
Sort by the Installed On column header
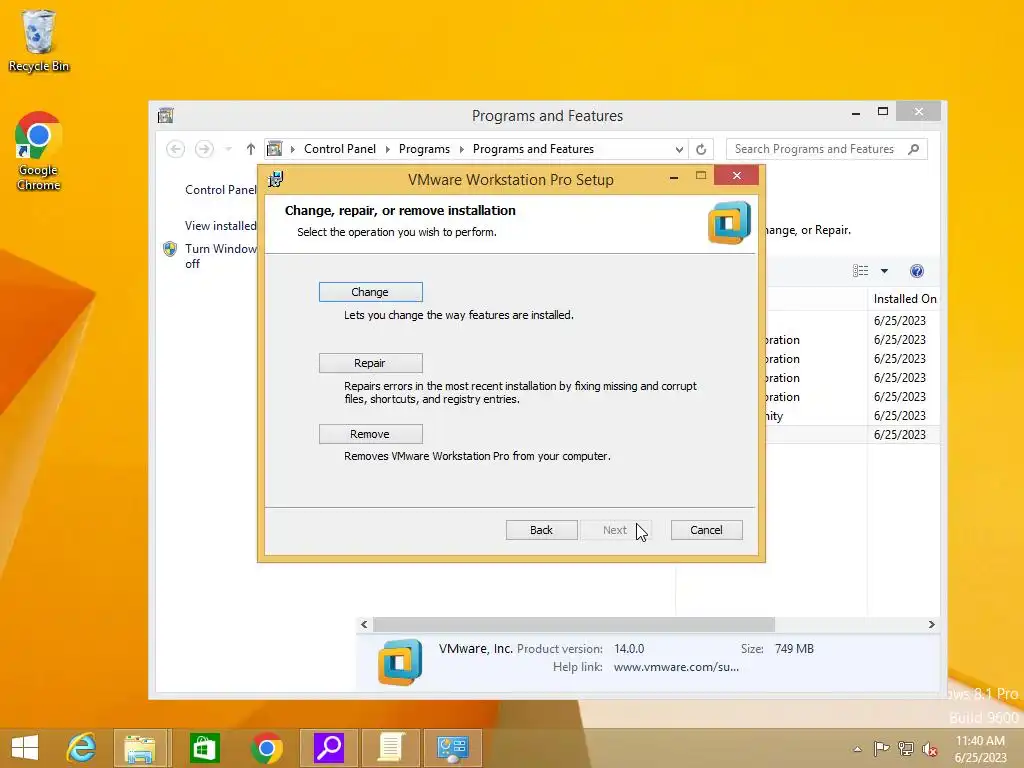(x=904, y=298)
